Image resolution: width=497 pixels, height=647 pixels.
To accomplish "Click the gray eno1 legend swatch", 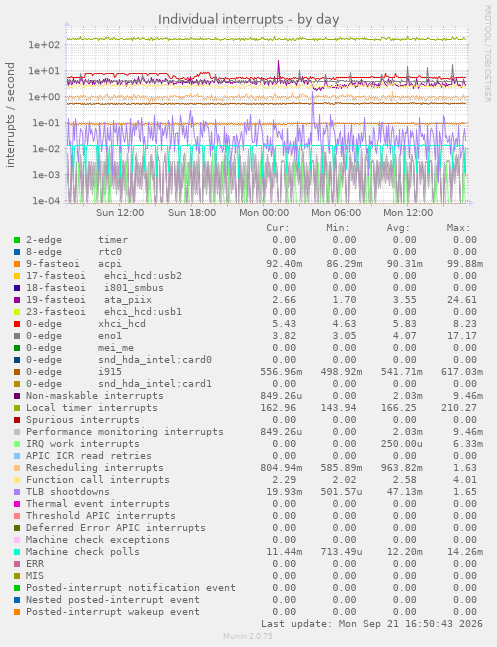I will pyautogui.click(x=17, y=336).
